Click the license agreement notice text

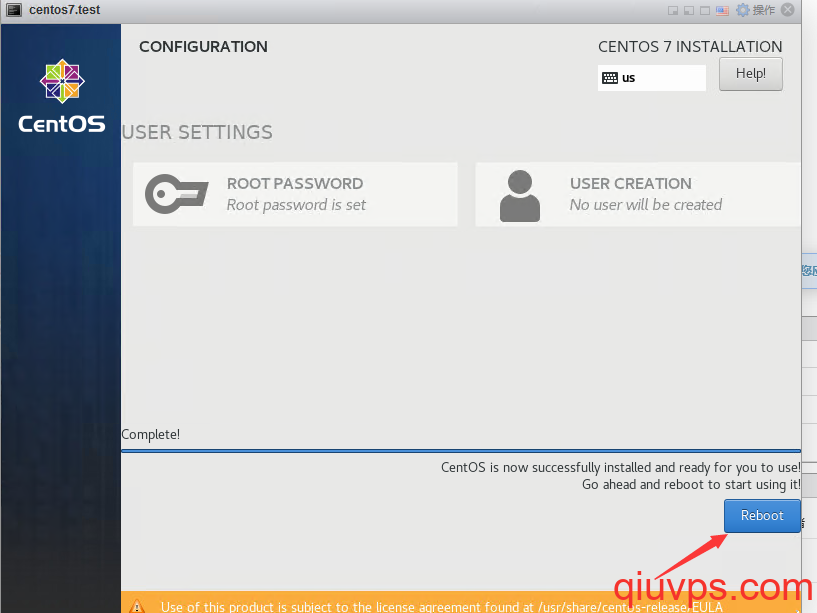click(x=441, y=607)
